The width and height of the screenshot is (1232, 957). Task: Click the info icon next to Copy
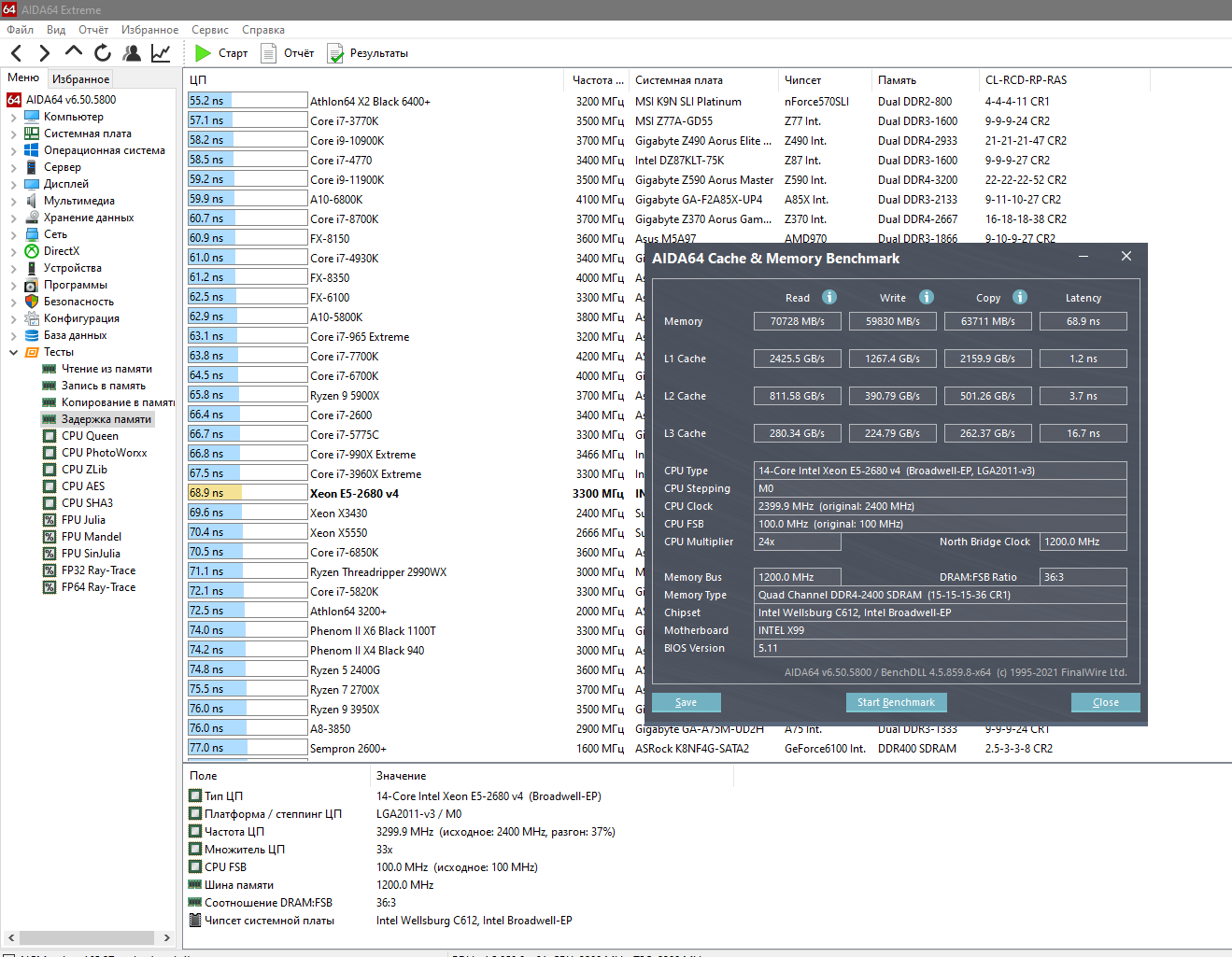1020,297
